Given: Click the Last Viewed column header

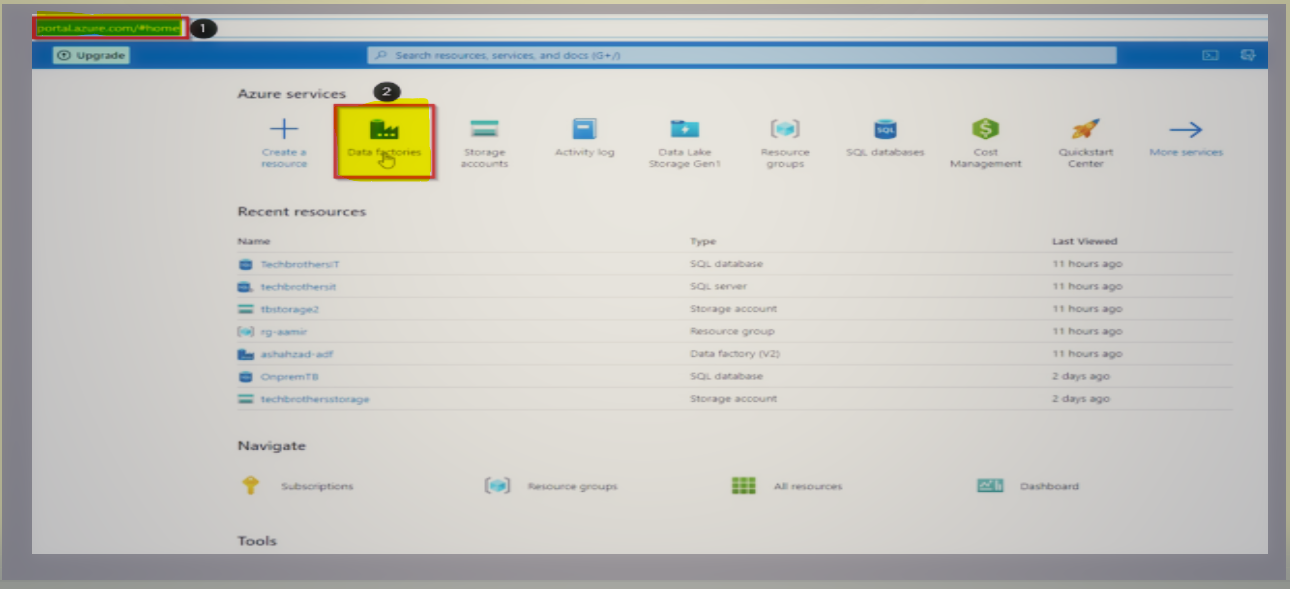Looking at the screenshot, I should coord(1085,241).
